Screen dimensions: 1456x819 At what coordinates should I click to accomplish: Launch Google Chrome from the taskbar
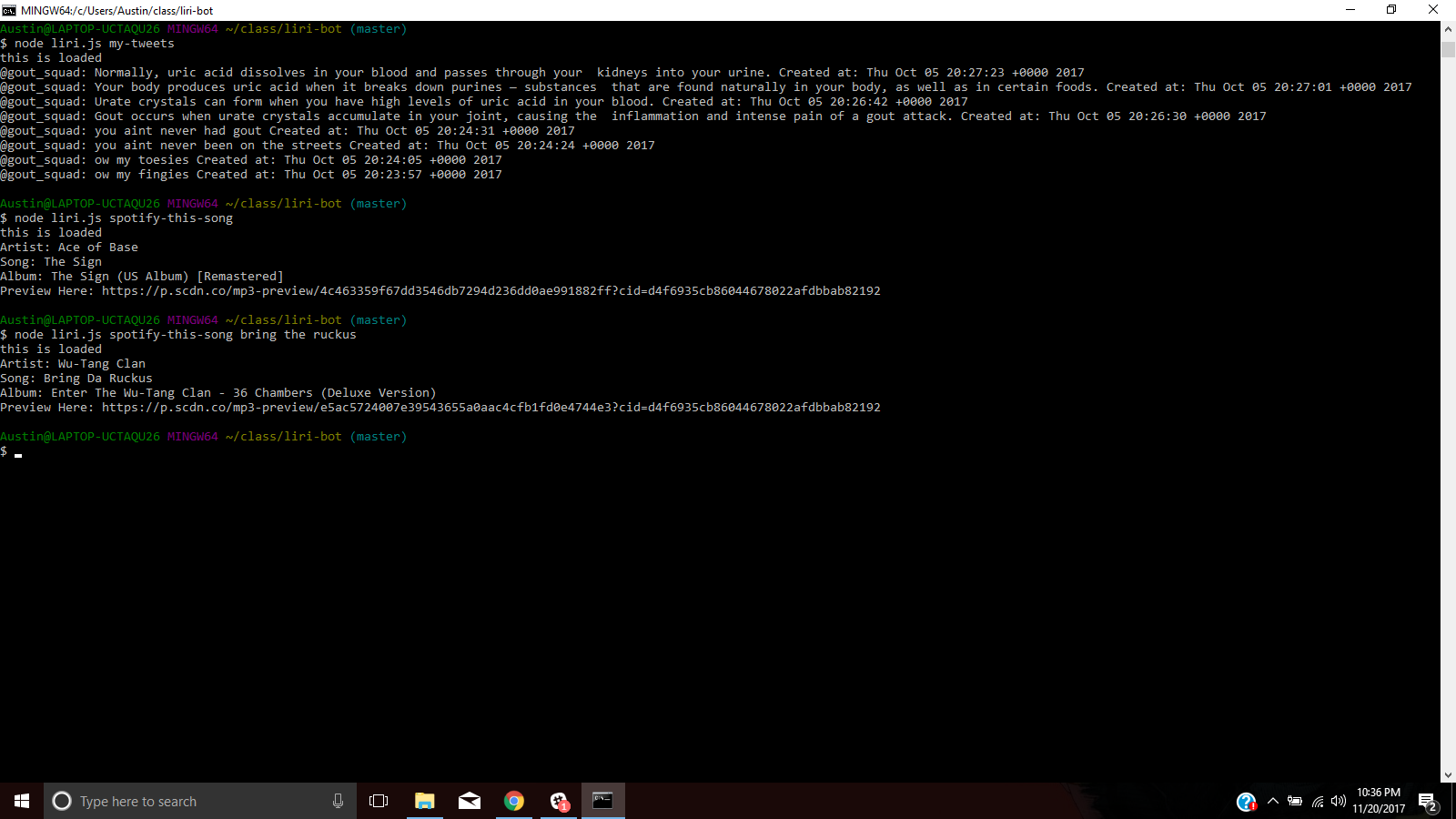click(514, 801)
